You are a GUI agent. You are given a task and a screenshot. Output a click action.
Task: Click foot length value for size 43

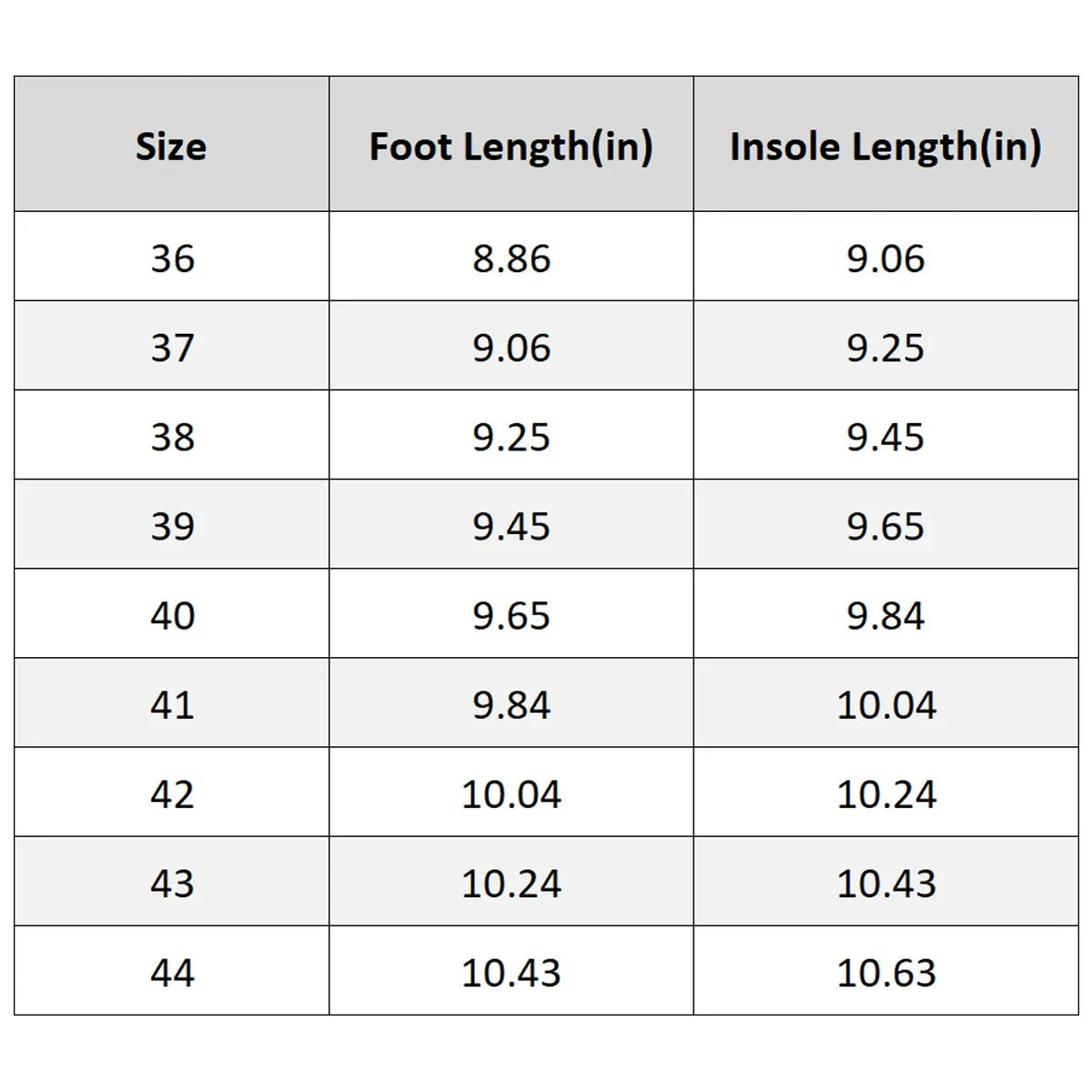coord(511,882)
